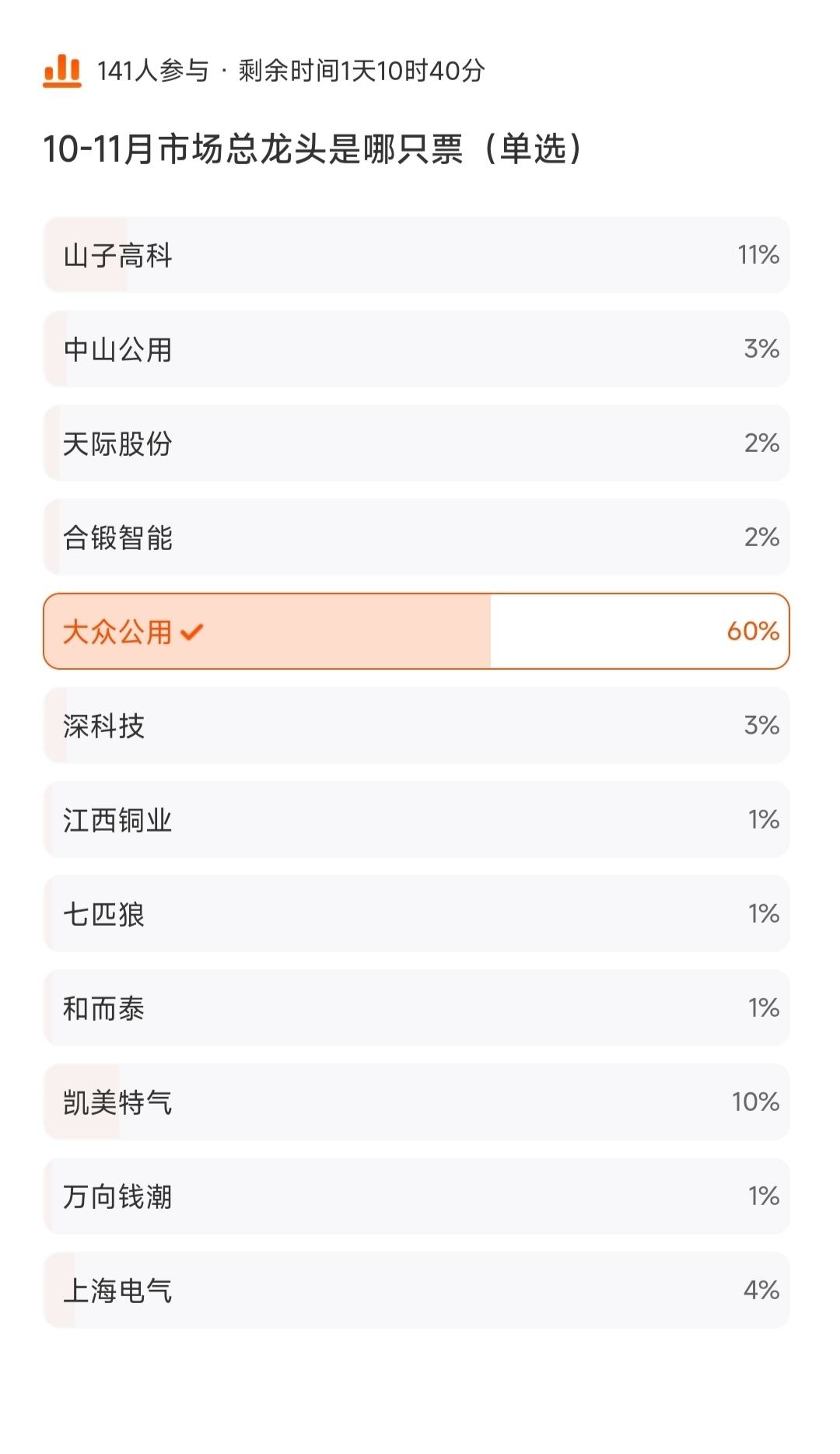Choose 万向钱潮 poll option
The height and width of the screenshot is (1454, 840).
[416, 1196]
